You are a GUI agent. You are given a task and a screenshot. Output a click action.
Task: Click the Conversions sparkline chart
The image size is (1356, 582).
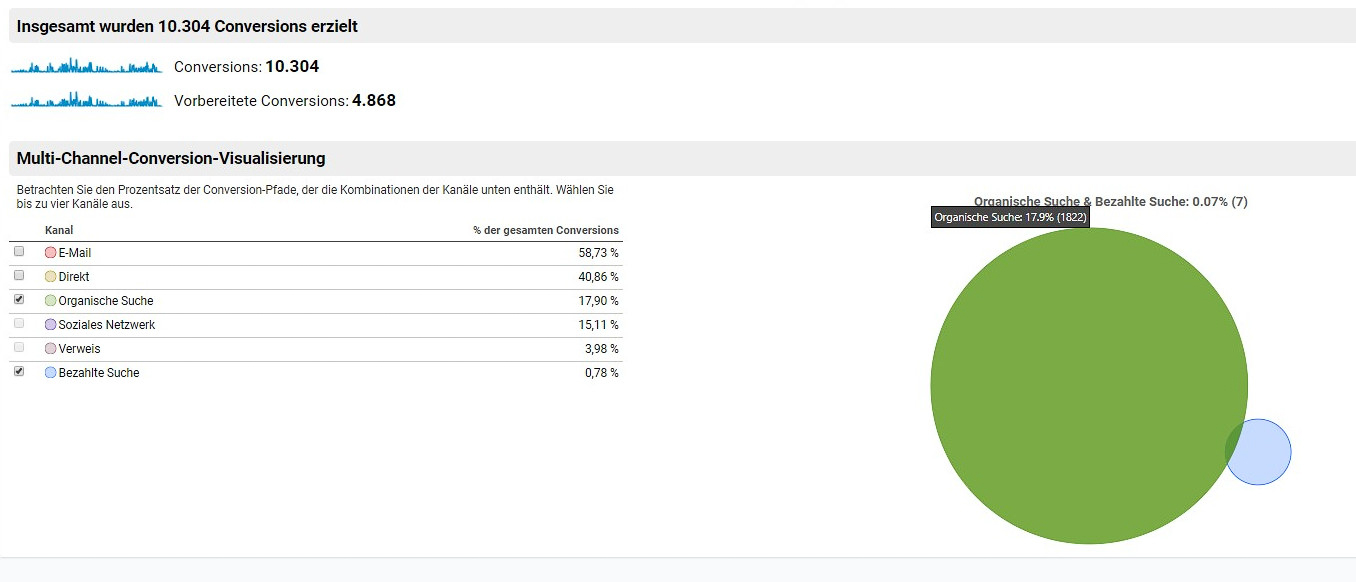point(86,67)
